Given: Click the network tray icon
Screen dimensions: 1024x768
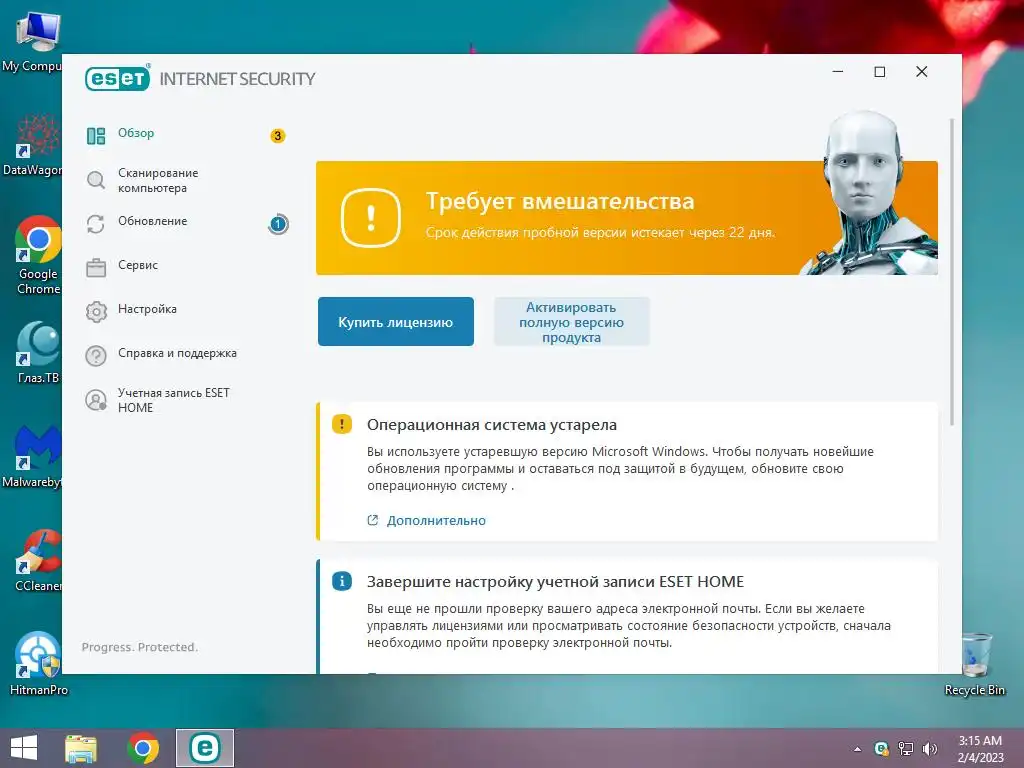Looking at the screenshot, I should [x=906, y=749].
